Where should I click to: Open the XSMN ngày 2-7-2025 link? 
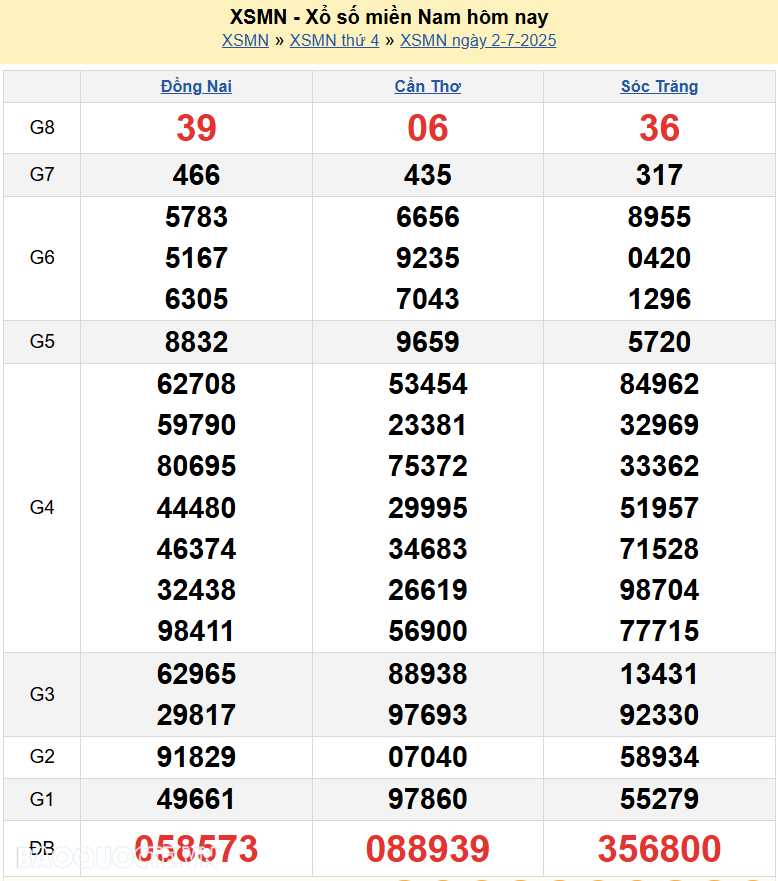[x=478, y=41]
